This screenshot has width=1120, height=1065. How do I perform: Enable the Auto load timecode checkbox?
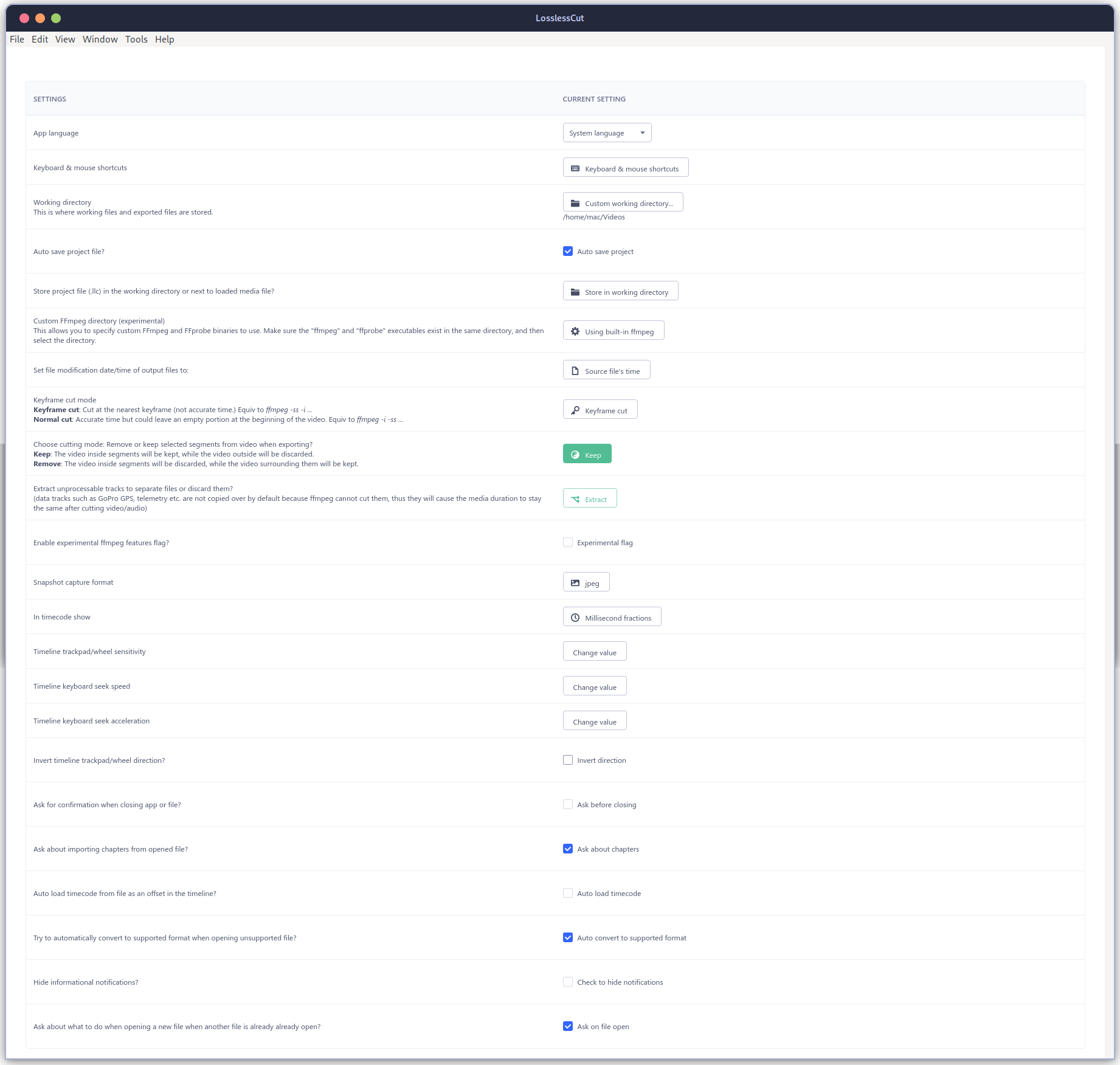(568, 893)
